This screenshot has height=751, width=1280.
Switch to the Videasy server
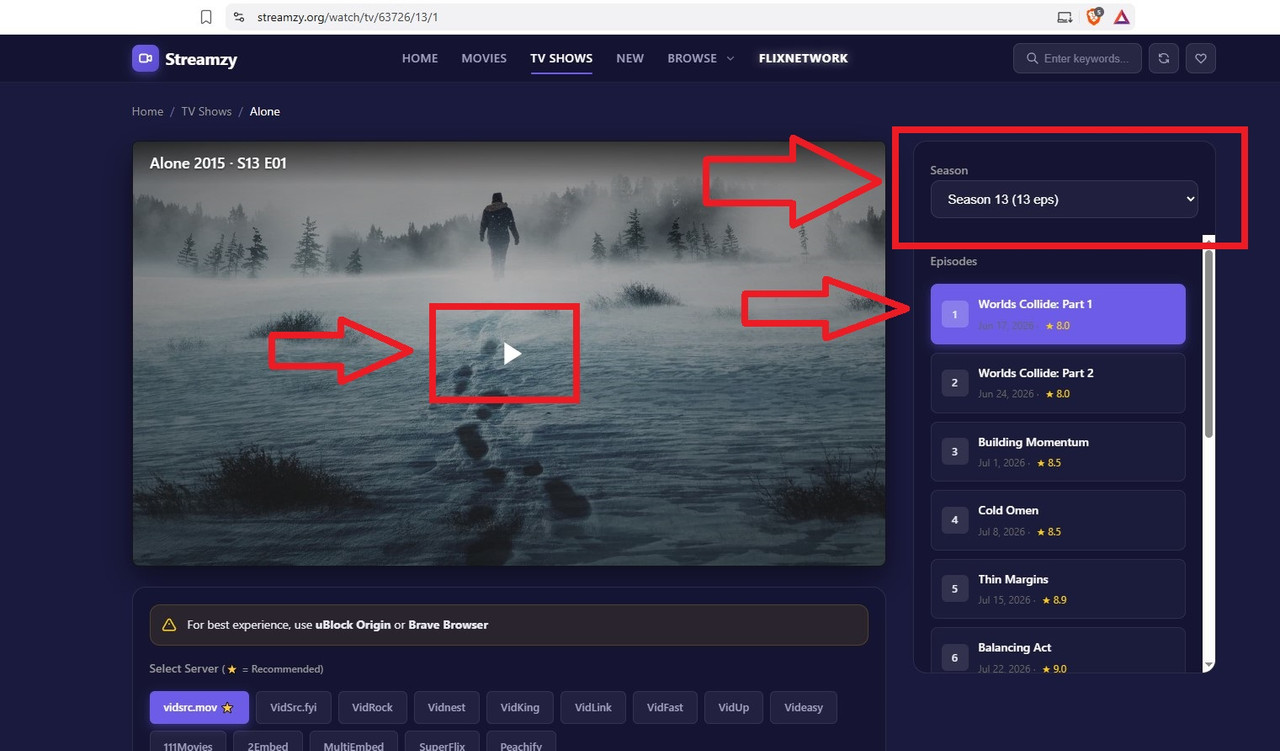[x=804, y=707]
